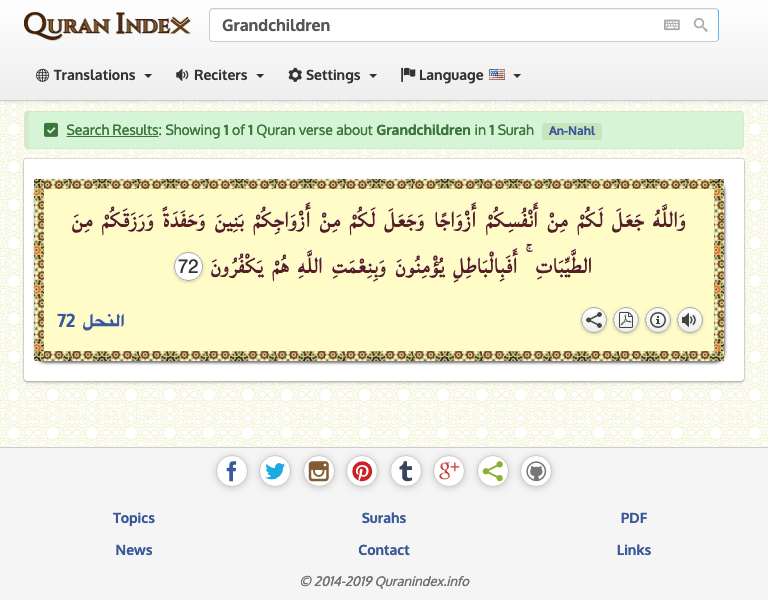Screen dimensions: 768x600
Task: Click the Quran Index logo
Action: [106, 25]
